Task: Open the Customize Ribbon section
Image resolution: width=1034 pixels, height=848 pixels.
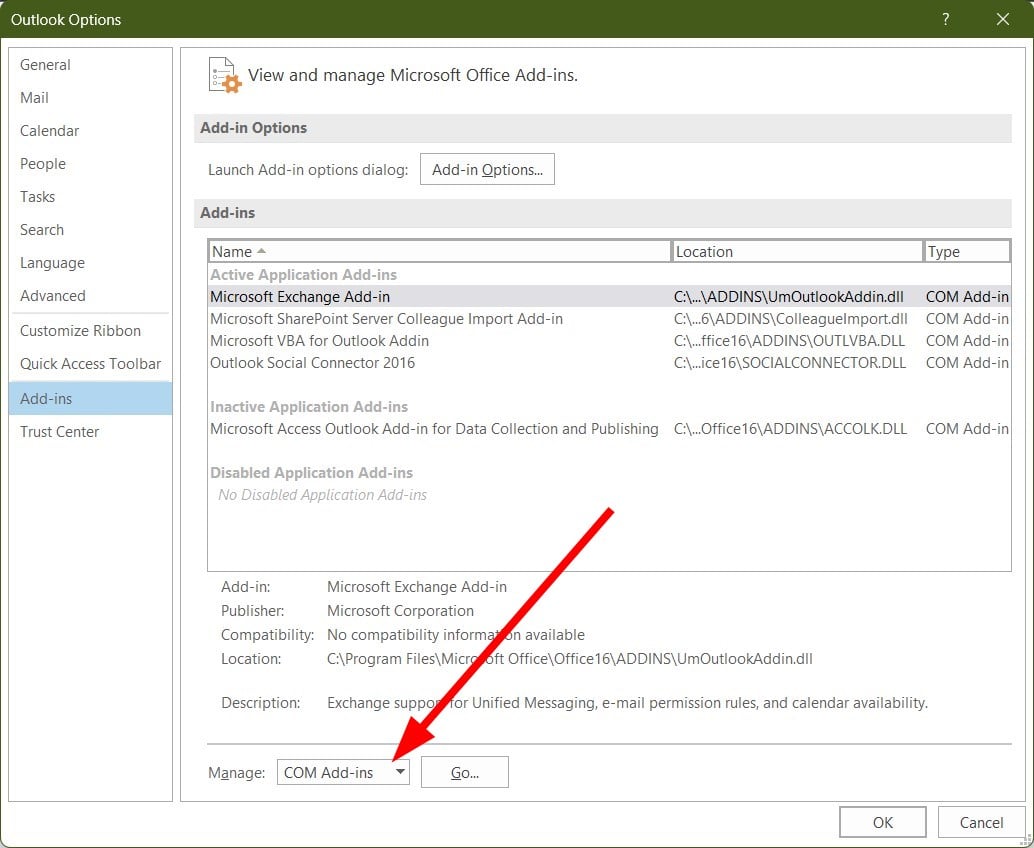Action: tap(81, 330)
